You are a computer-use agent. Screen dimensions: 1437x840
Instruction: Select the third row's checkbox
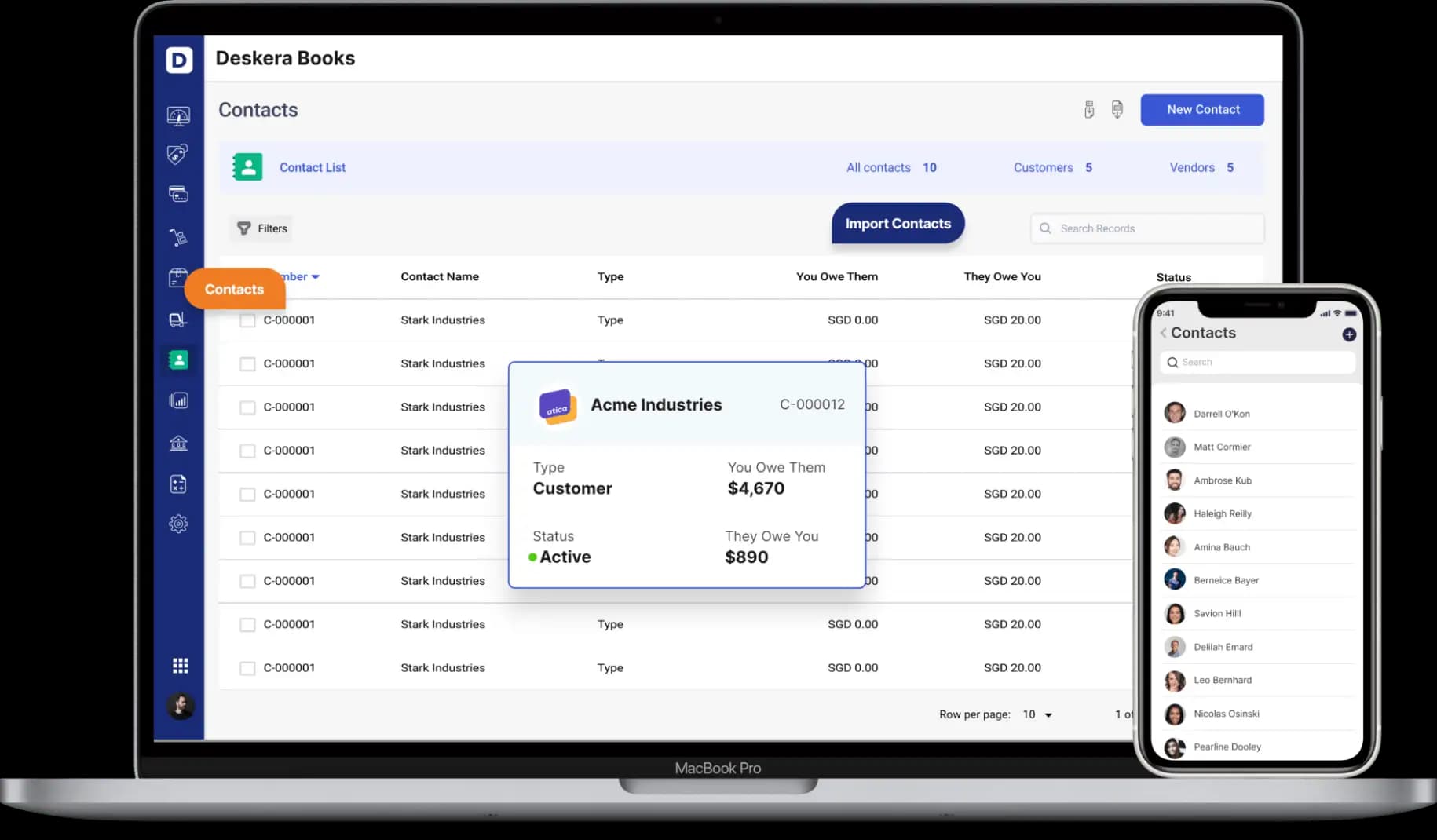[247, 407]
